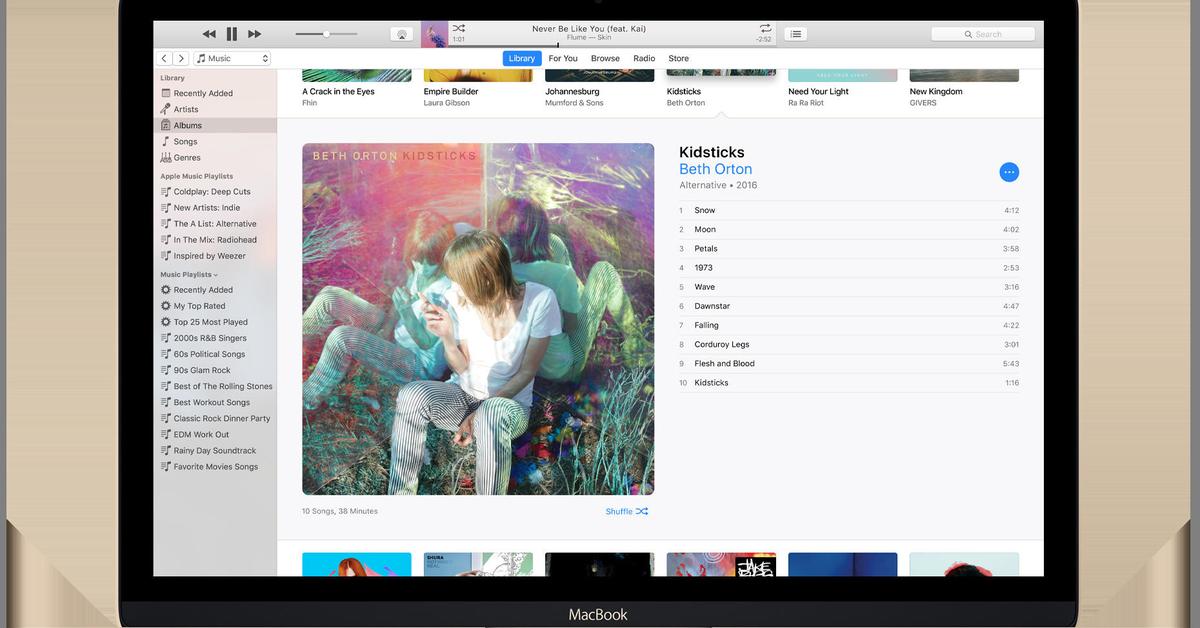1200x628 pixels.
Task: Open the Rainy Day Soundtrack playlist
Action: 215,450
